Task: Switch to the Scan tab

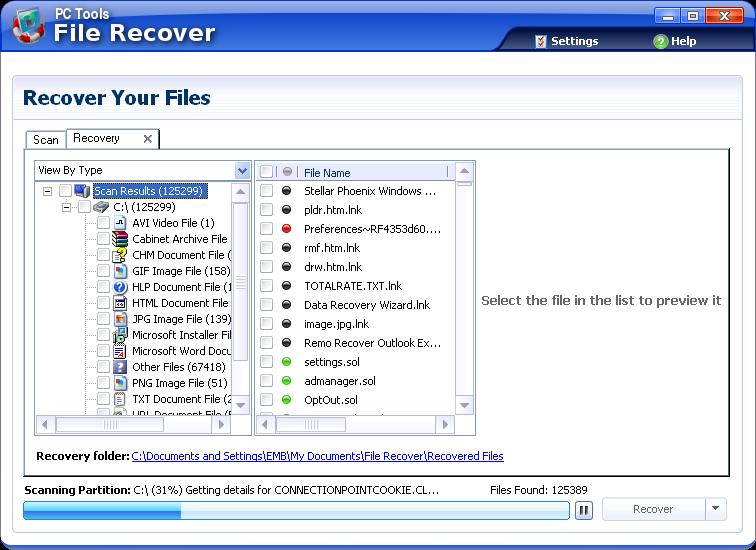Action: 46,140
